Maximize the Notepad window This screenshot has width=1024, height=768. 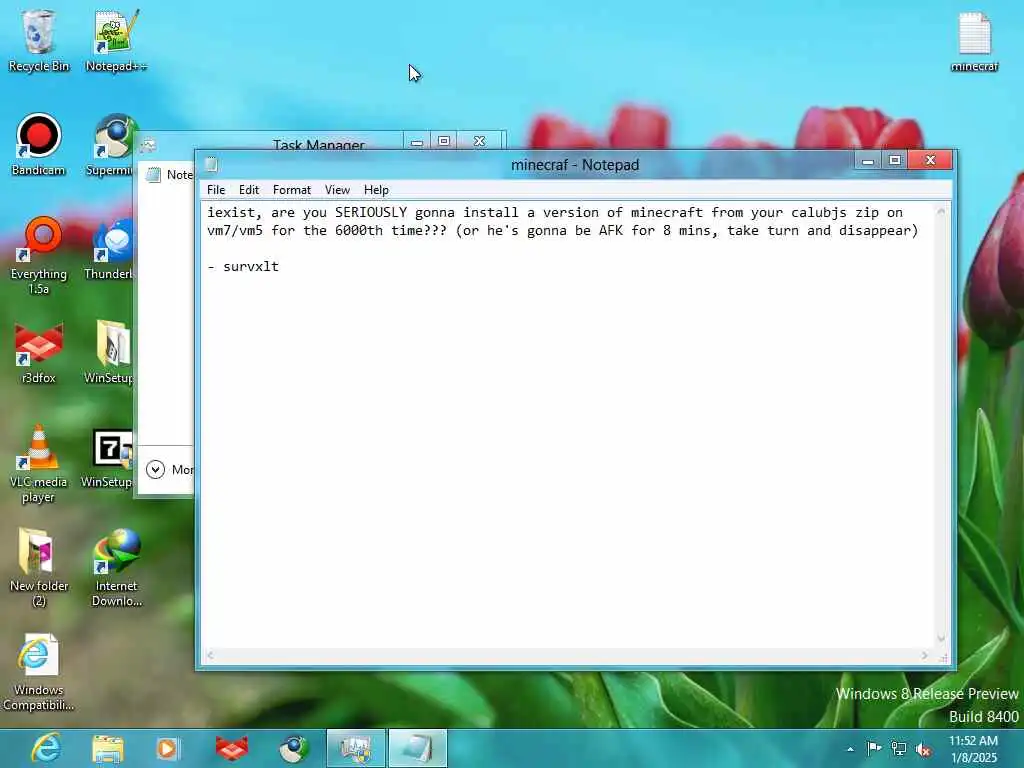[895, 161]
